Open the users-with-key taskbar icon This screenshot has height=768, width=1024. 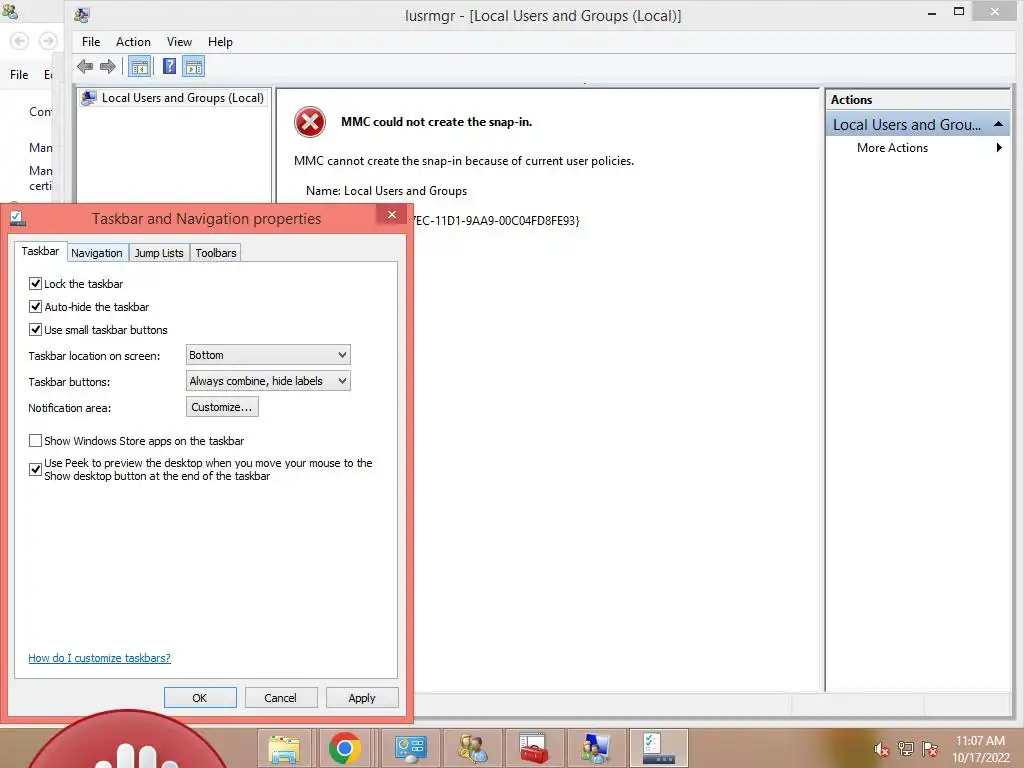click(472, 748)
